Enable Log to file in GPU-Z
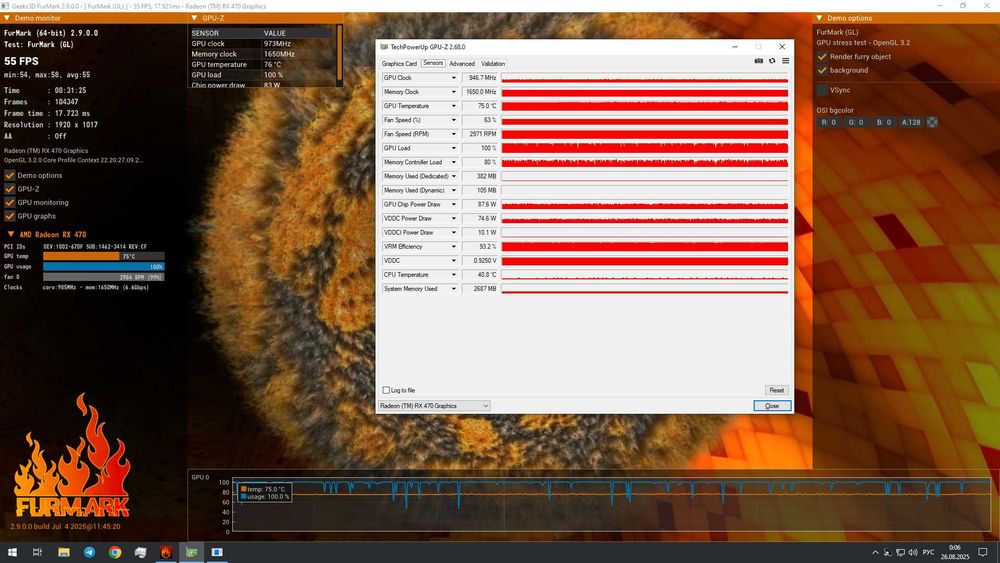Viewport: 1000px width, 563px height. coord(386,390)
